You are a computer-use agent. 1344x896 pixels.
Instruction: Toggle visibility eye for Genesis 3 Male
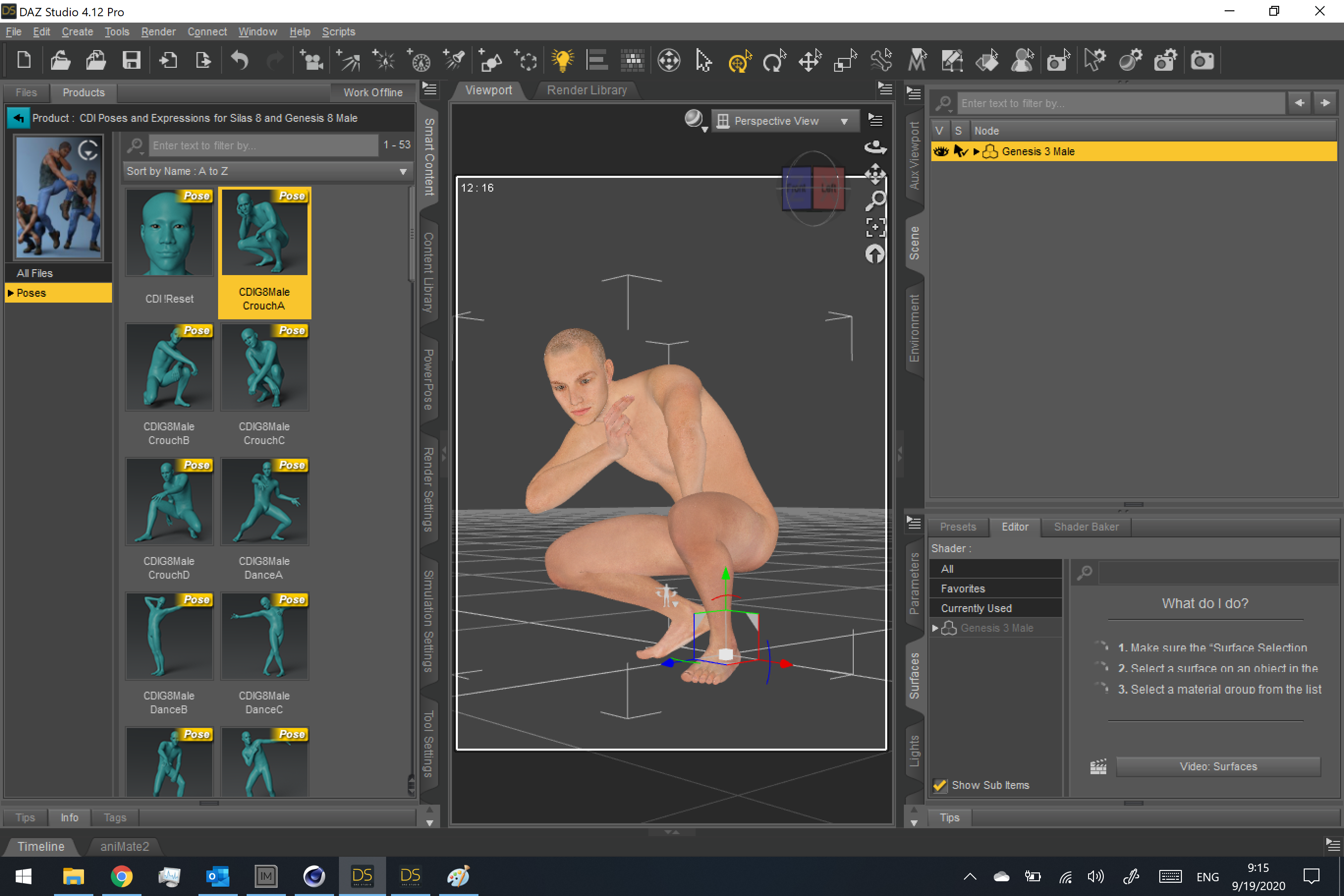tap(940, 151)
